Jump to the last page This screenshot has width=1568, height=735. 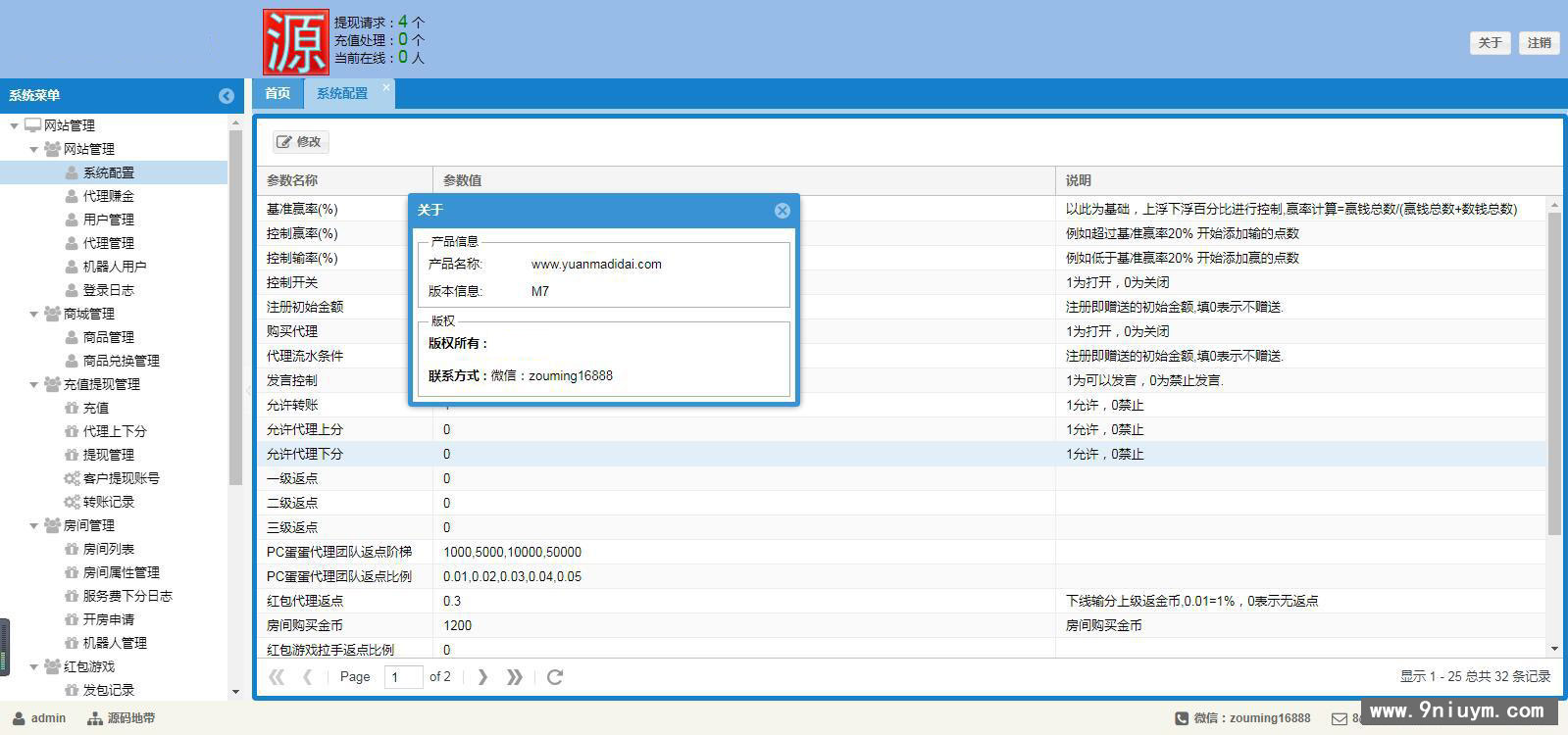click(515, 676)
